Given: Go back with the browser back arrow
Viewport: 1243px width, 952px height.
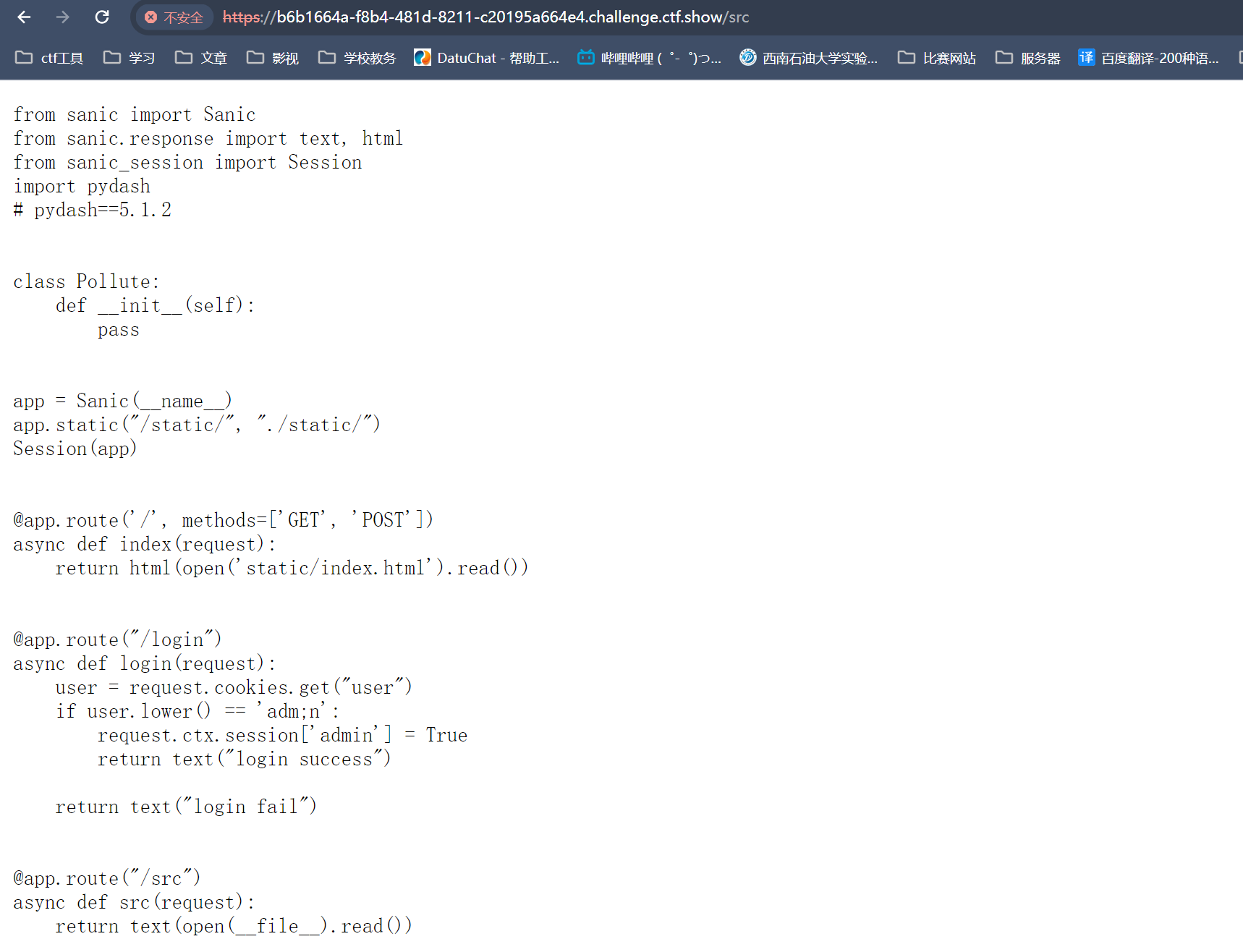Looking at the screenshot, I should pyautogui.click(x=24, y=17).
